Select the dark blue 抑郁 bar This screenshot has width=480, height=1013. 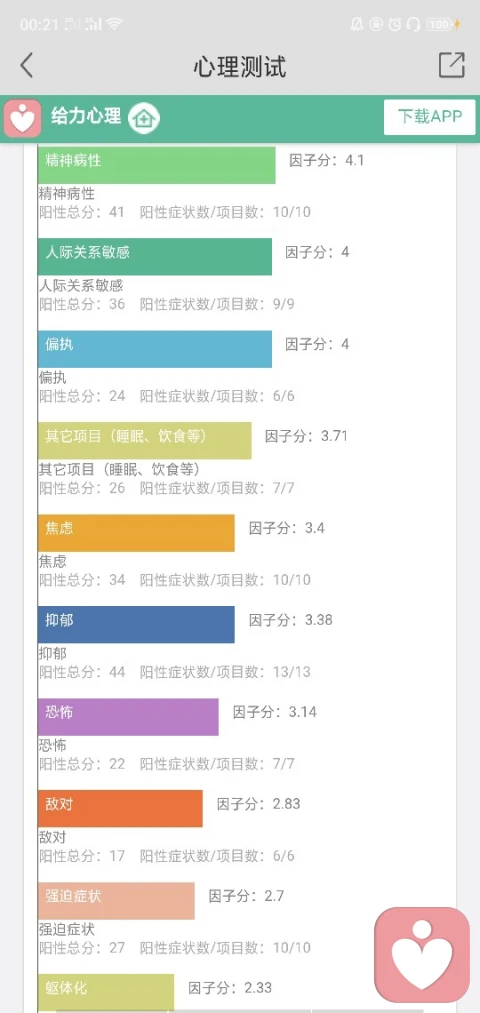point(136,625)
